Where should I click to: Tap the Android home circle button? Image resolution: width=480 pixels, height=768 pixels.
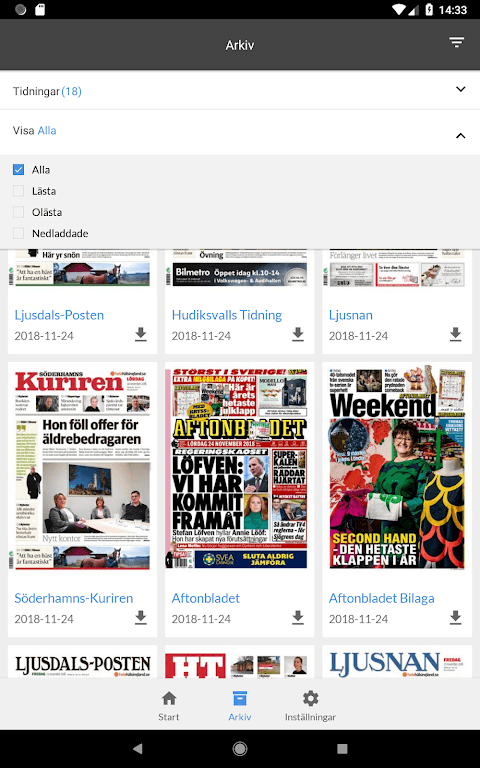(240, 748)
